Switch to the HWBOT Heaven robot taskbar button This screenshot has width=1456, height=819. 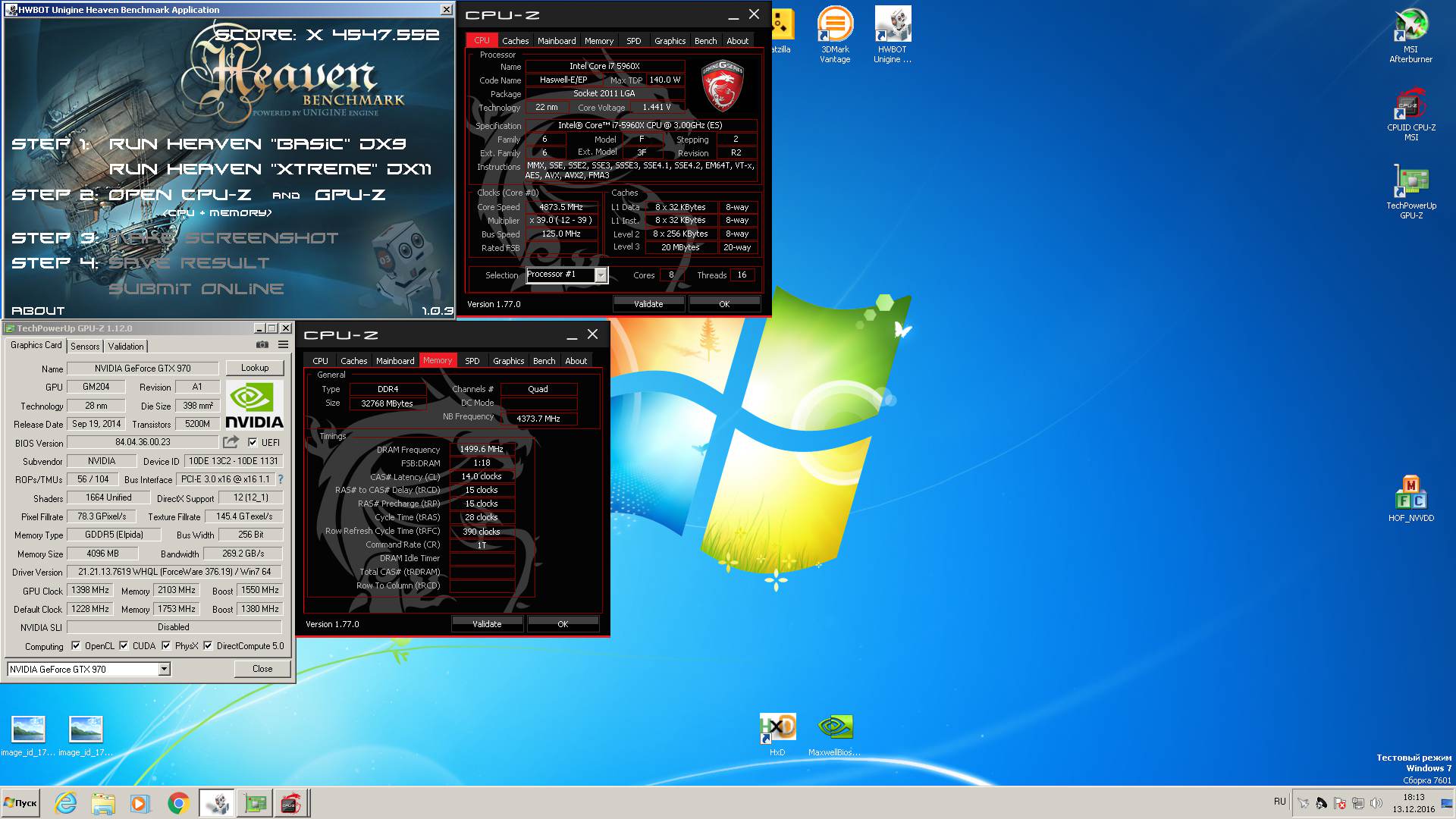pos(217,803)
